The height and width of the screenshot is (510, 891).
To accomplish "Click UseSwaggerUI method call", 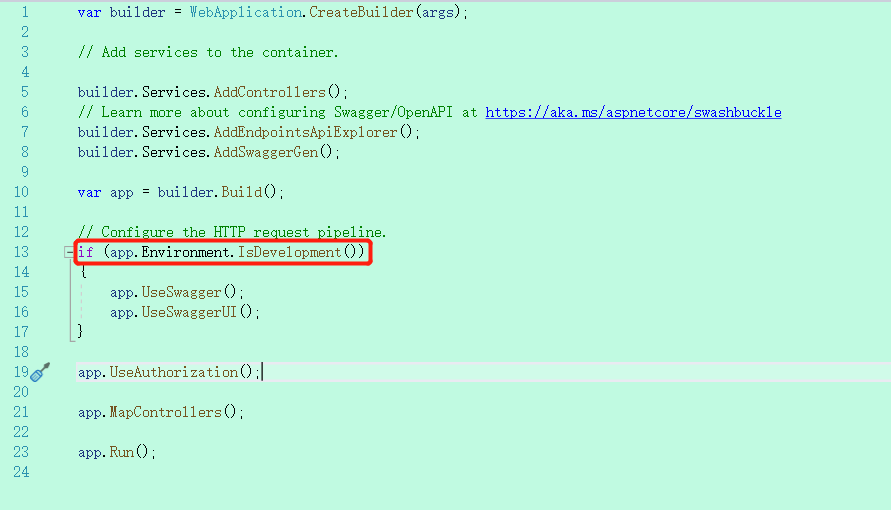I will point(189,312).
